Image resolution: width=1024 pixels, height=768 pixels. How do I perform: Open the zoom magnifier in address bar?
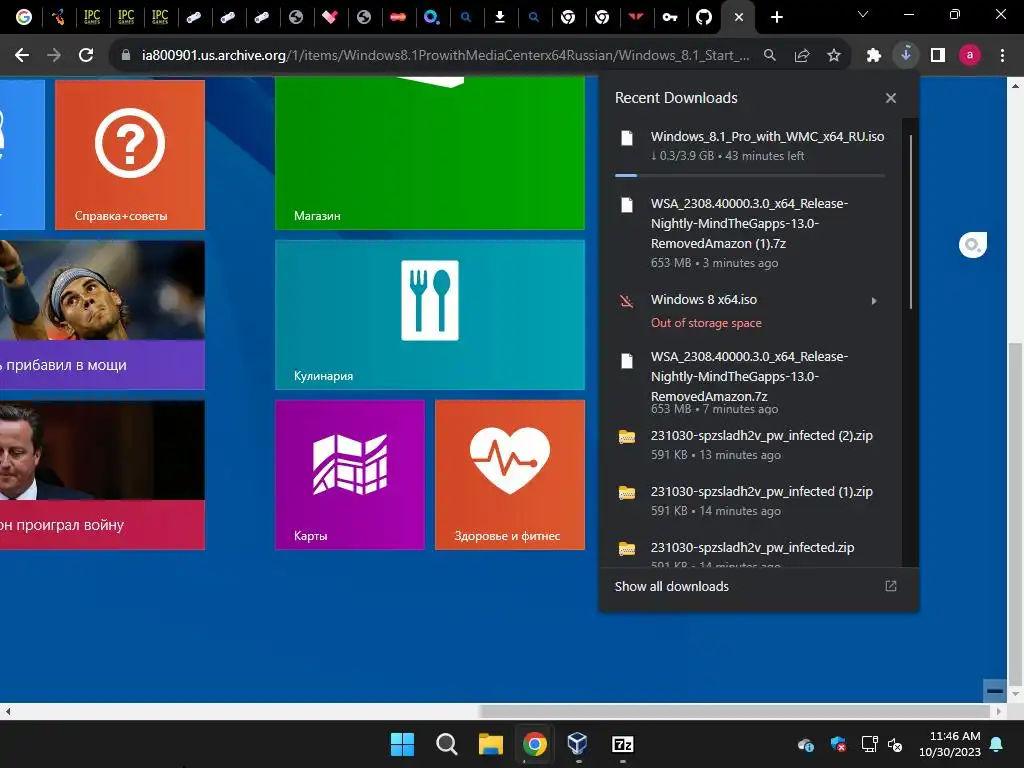(770, 56)
